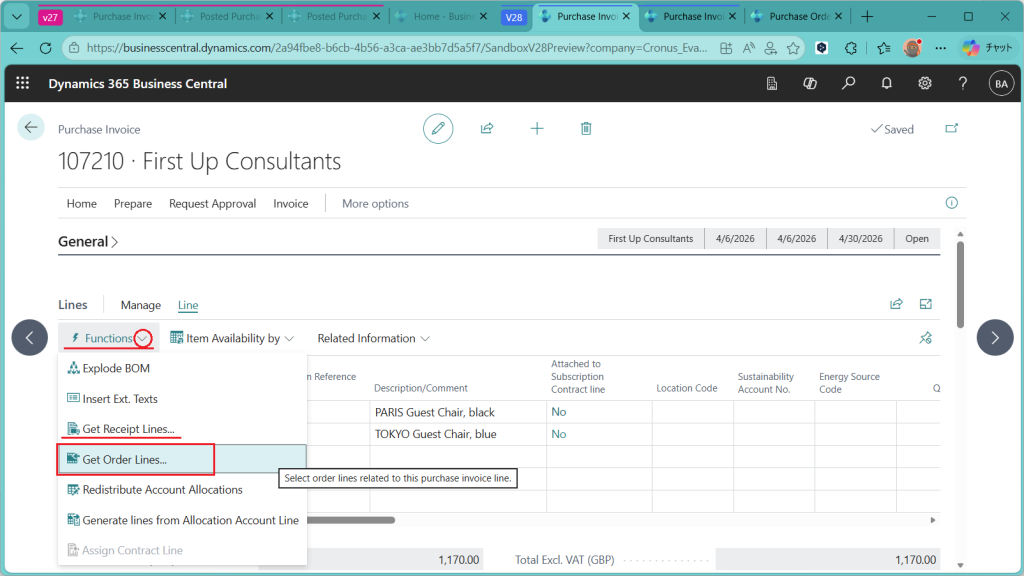1024x576 pixels.
Task: Go to next record arrow
Action: point(994,338)
